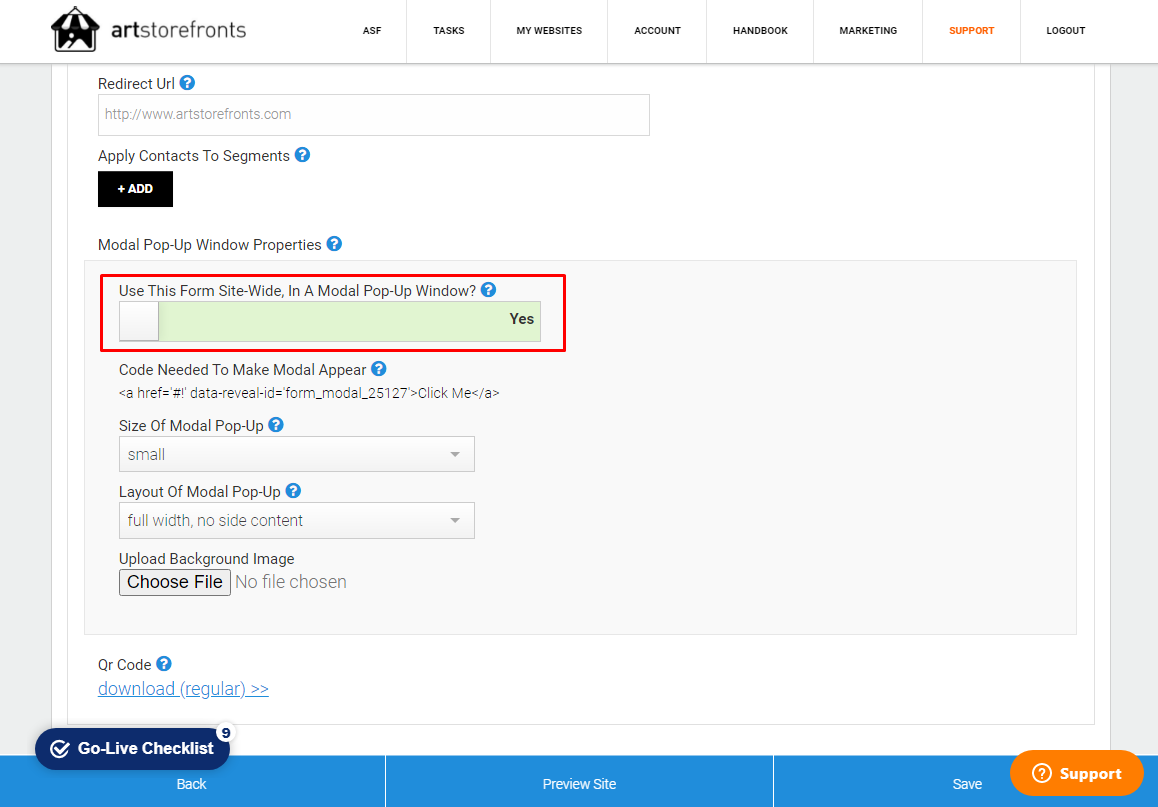Click the modal embed code snippet text
1158x807 pixels.
point(309,394)
